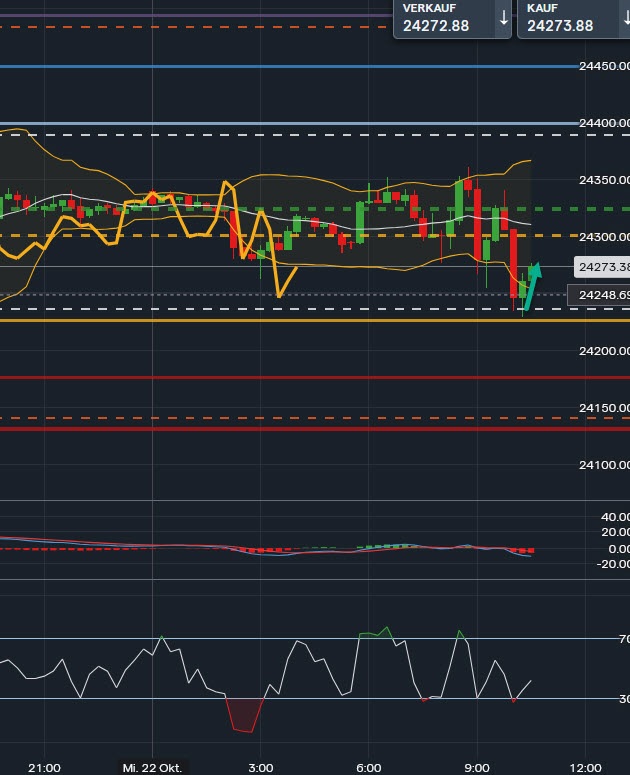Select the orange dashed line near 24150

(300, 418)
